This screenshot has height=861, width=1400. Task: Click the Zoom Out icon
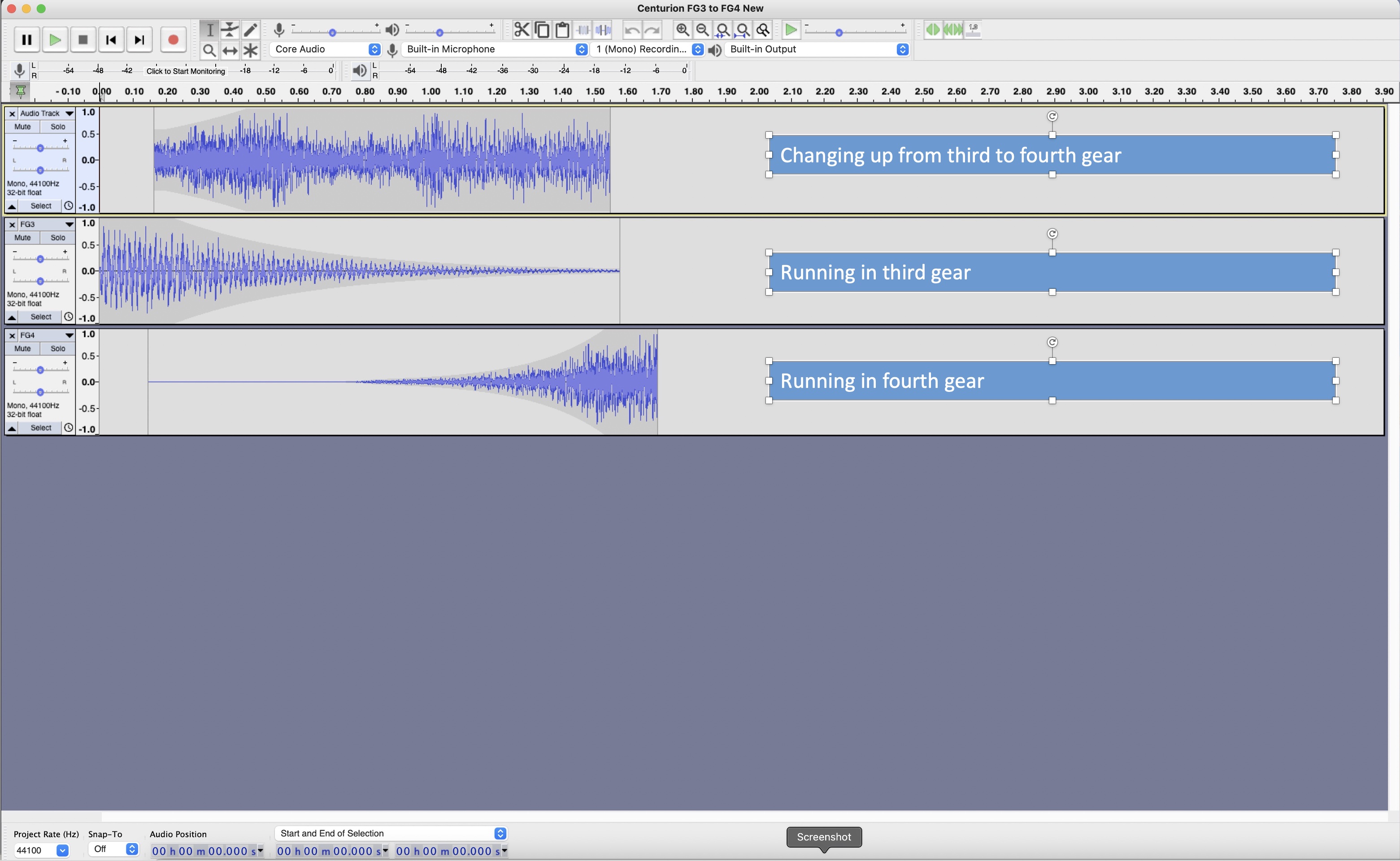pos(703,30)
